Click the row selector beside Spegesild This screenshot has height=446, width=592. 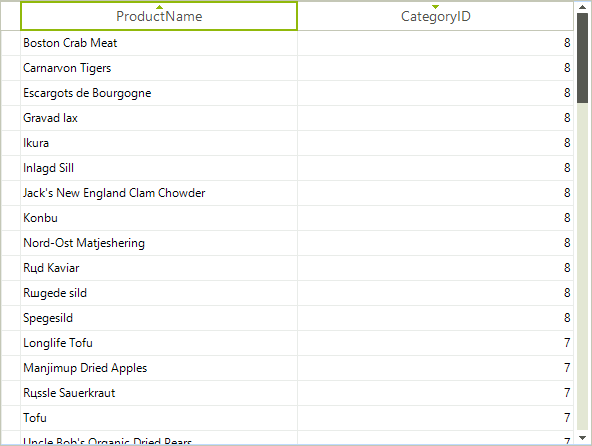pyautogui.click(x=11, y=318)
